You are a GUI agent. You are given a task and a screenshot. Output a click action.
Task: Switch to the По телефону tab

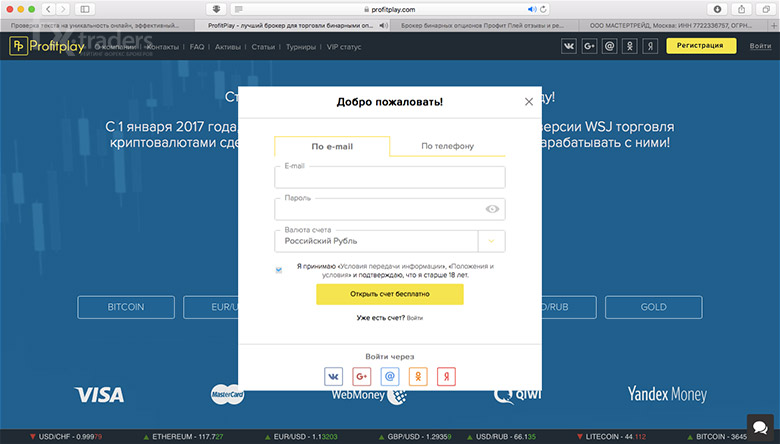(x=447, y=146)
